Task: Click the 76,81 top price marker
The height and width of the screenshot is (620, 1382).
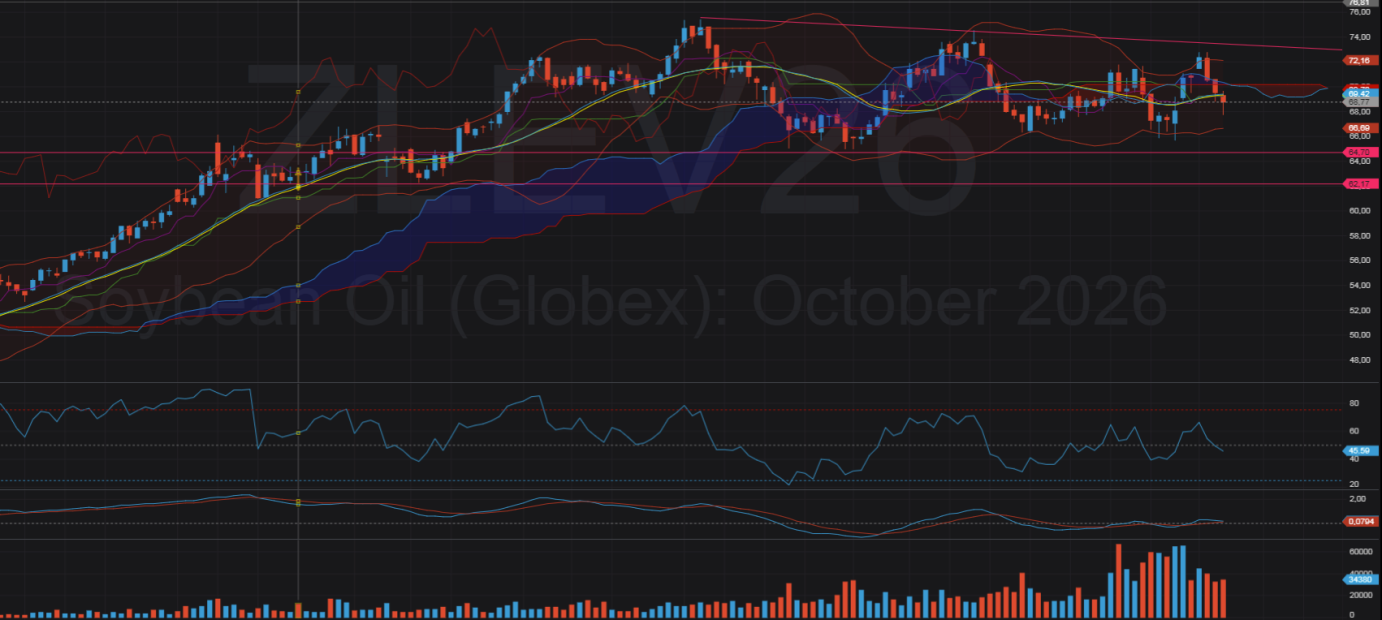Action: 1358,3
